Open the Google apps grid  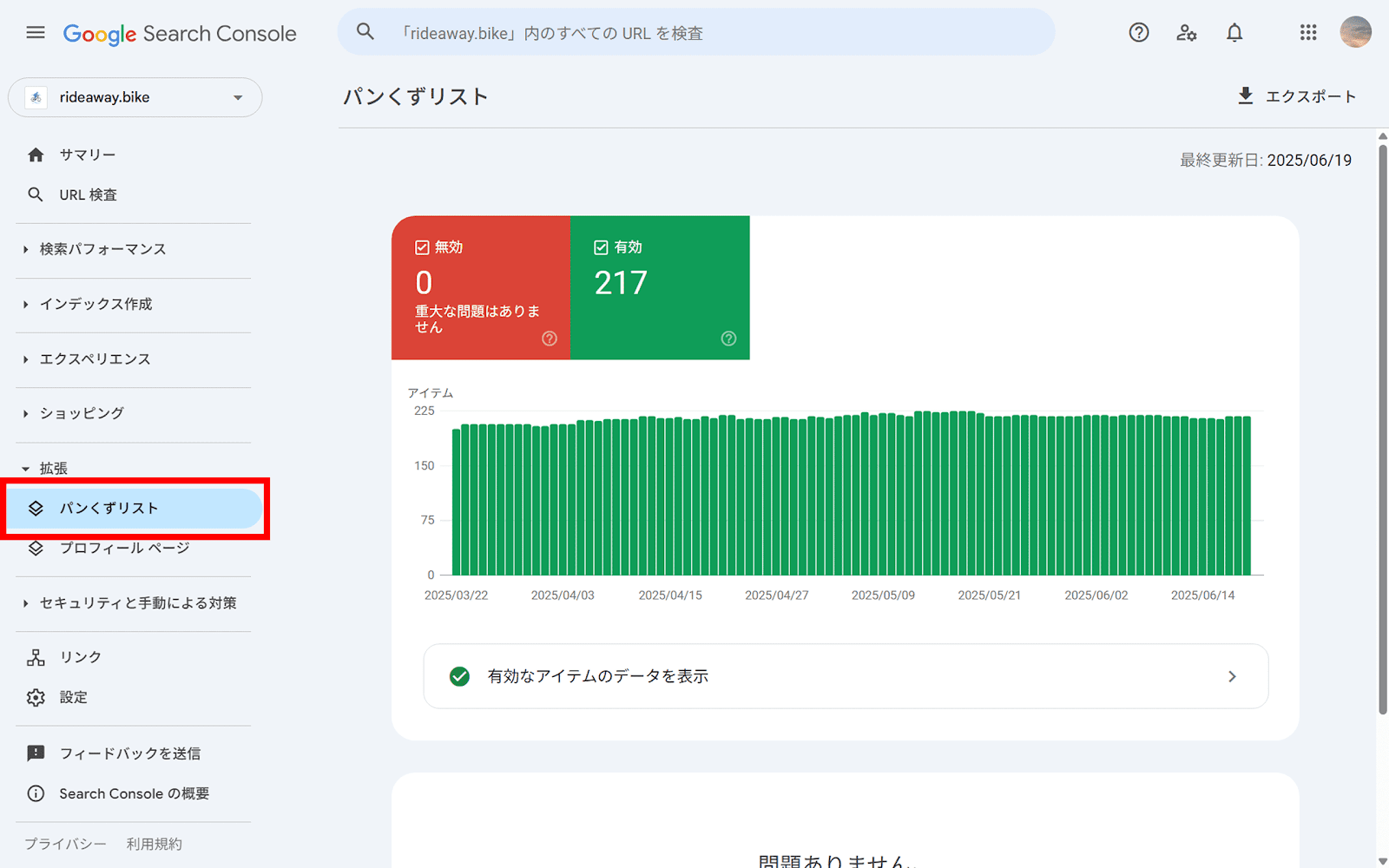[1307, 32]
